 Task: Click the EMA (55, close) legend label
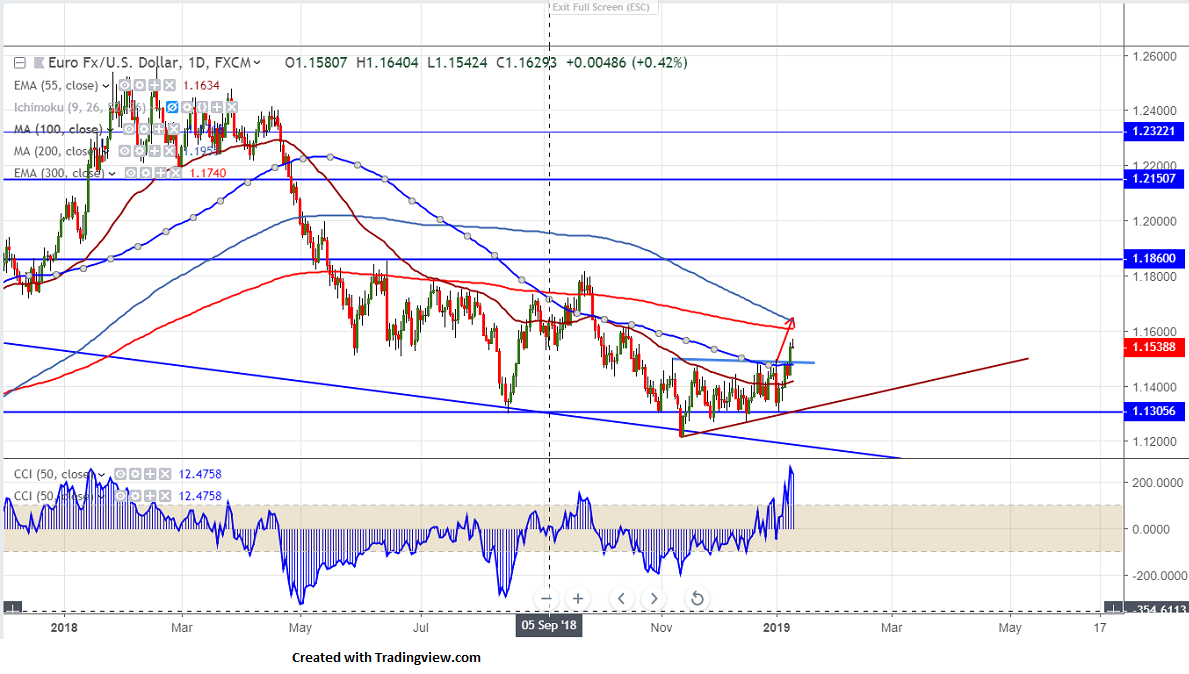(x=56, y=86)
